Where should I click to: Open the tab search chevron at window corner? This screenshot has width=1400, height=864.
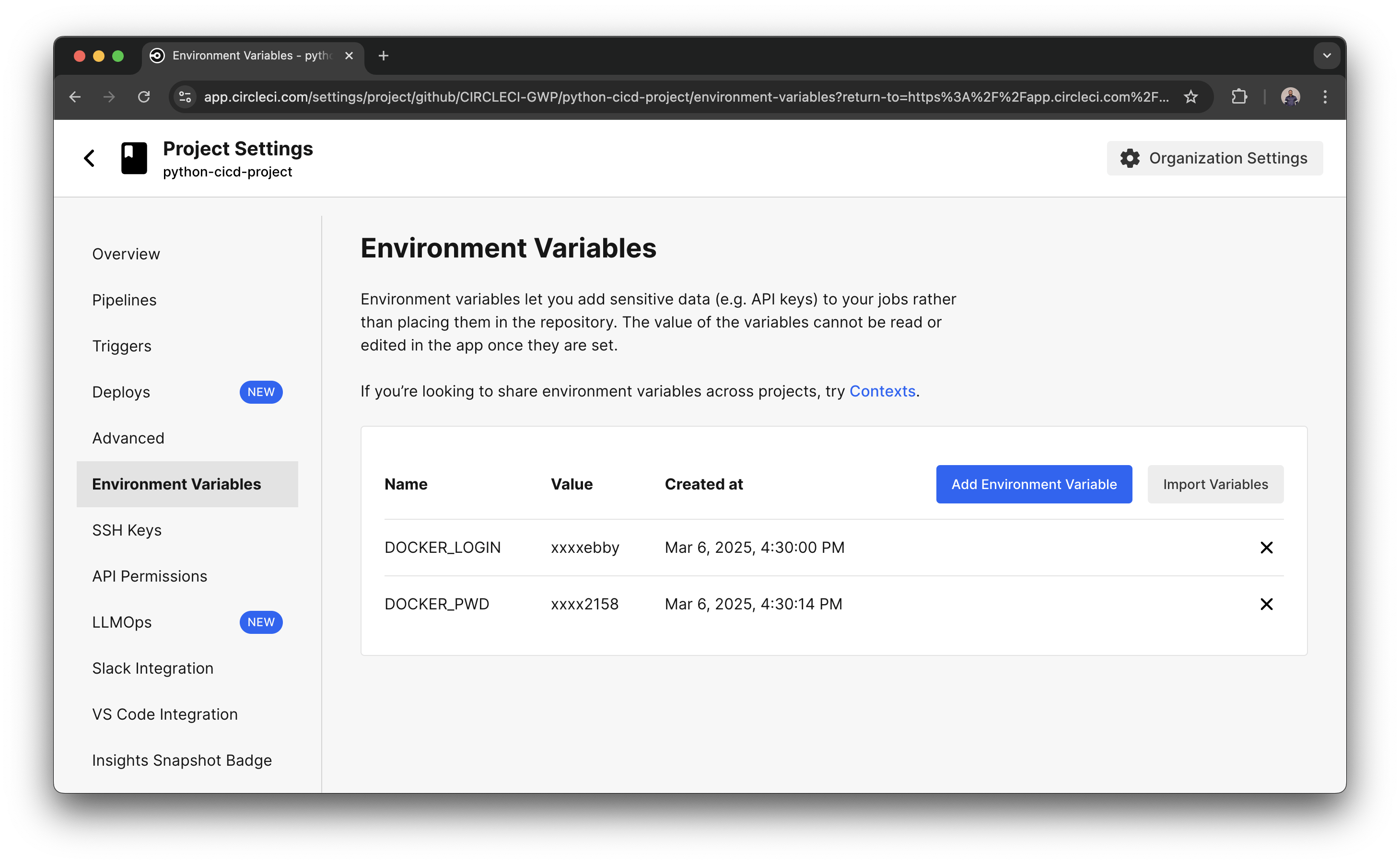click(1327, 56)
